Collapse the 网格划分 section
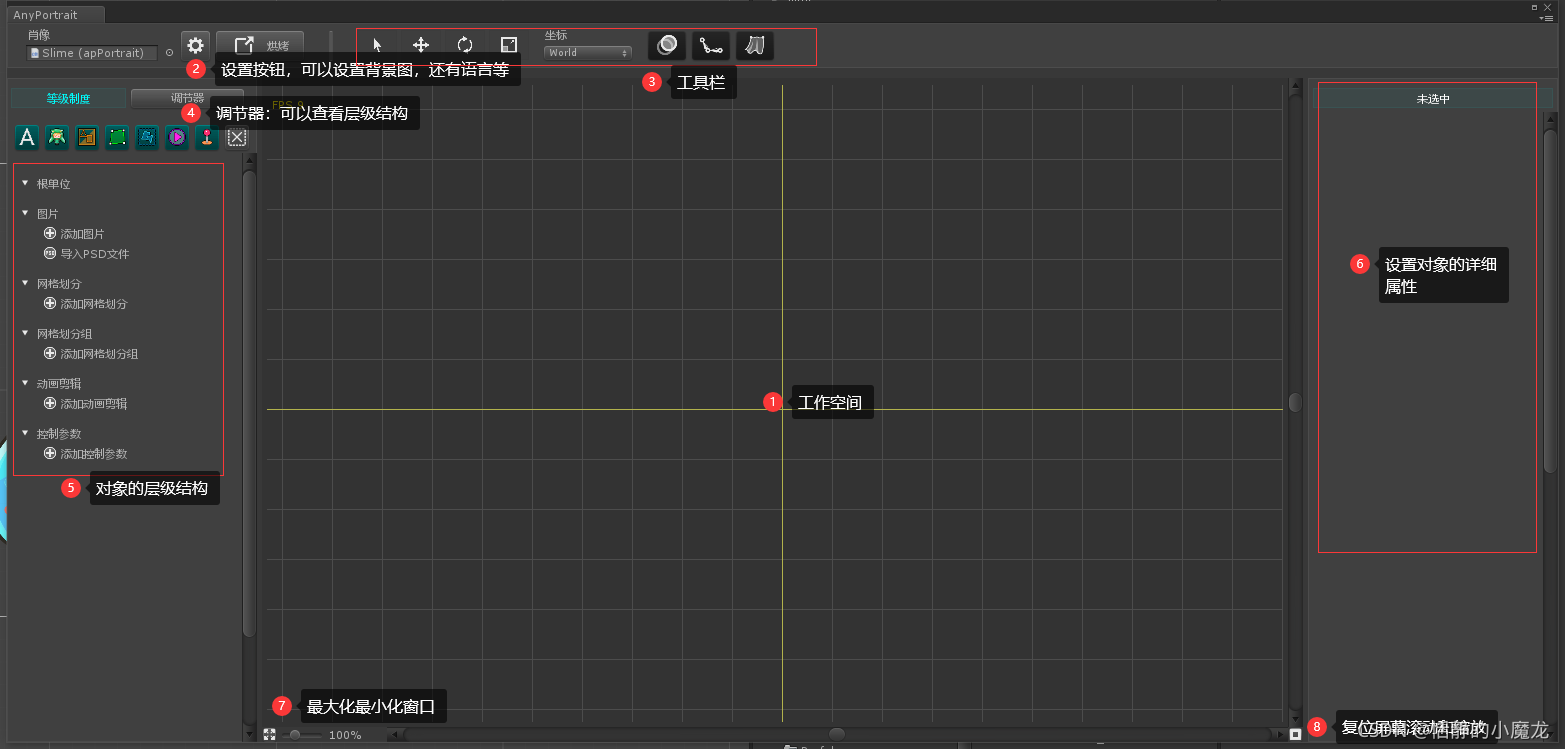The height and width of the screenshot is (749, 1565). tap(26, 284)
